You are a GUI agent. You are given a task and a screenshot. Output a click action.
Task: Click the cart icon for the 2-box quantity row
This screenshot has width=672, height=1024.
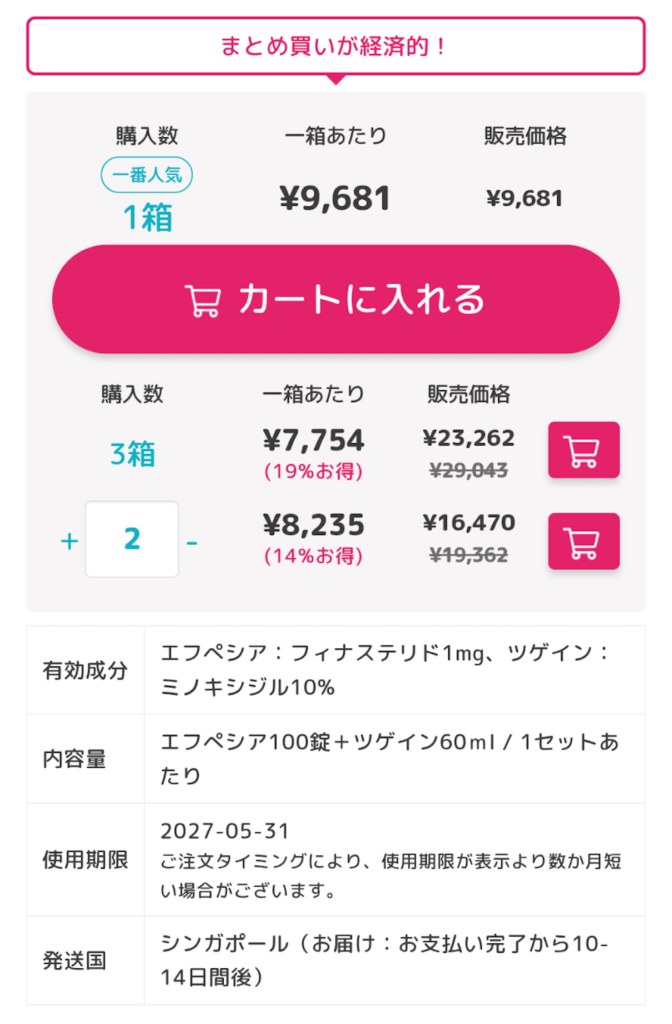tap(584, 541)
